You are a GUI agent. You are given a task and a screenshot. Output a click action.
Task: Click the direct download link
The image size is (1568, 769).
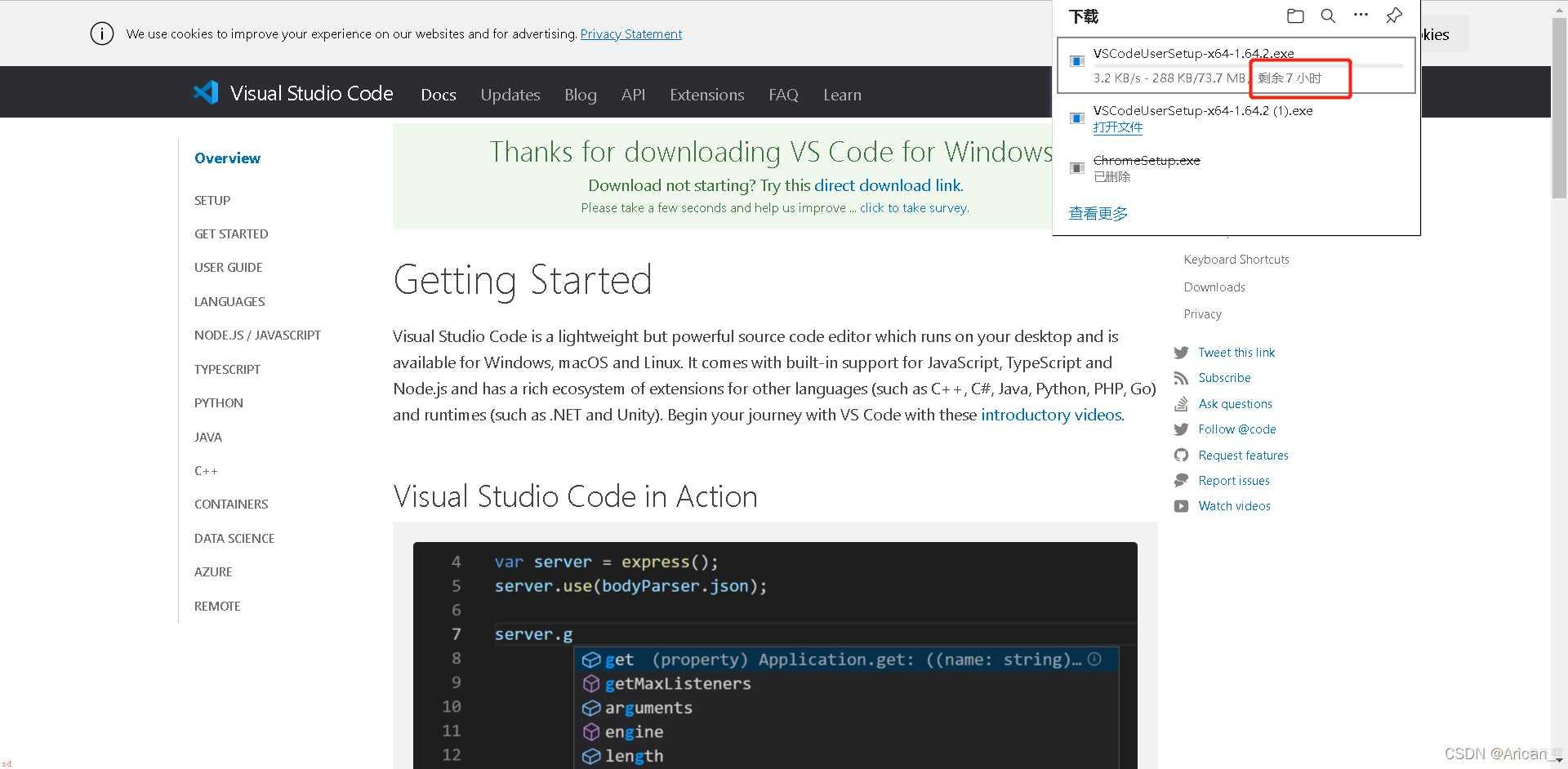888,185
